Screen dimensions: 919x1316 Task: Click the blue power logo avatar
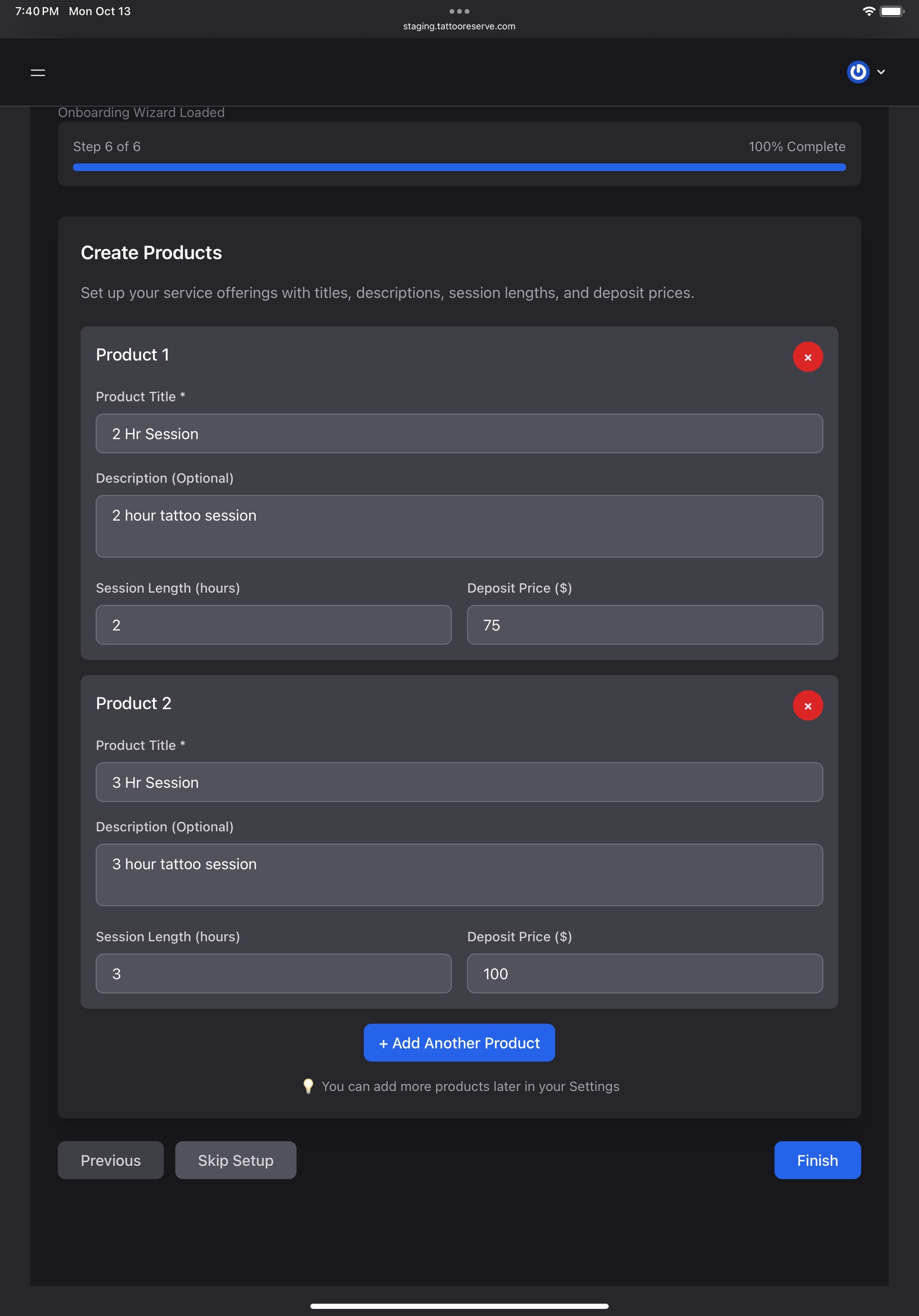point(857,72)
